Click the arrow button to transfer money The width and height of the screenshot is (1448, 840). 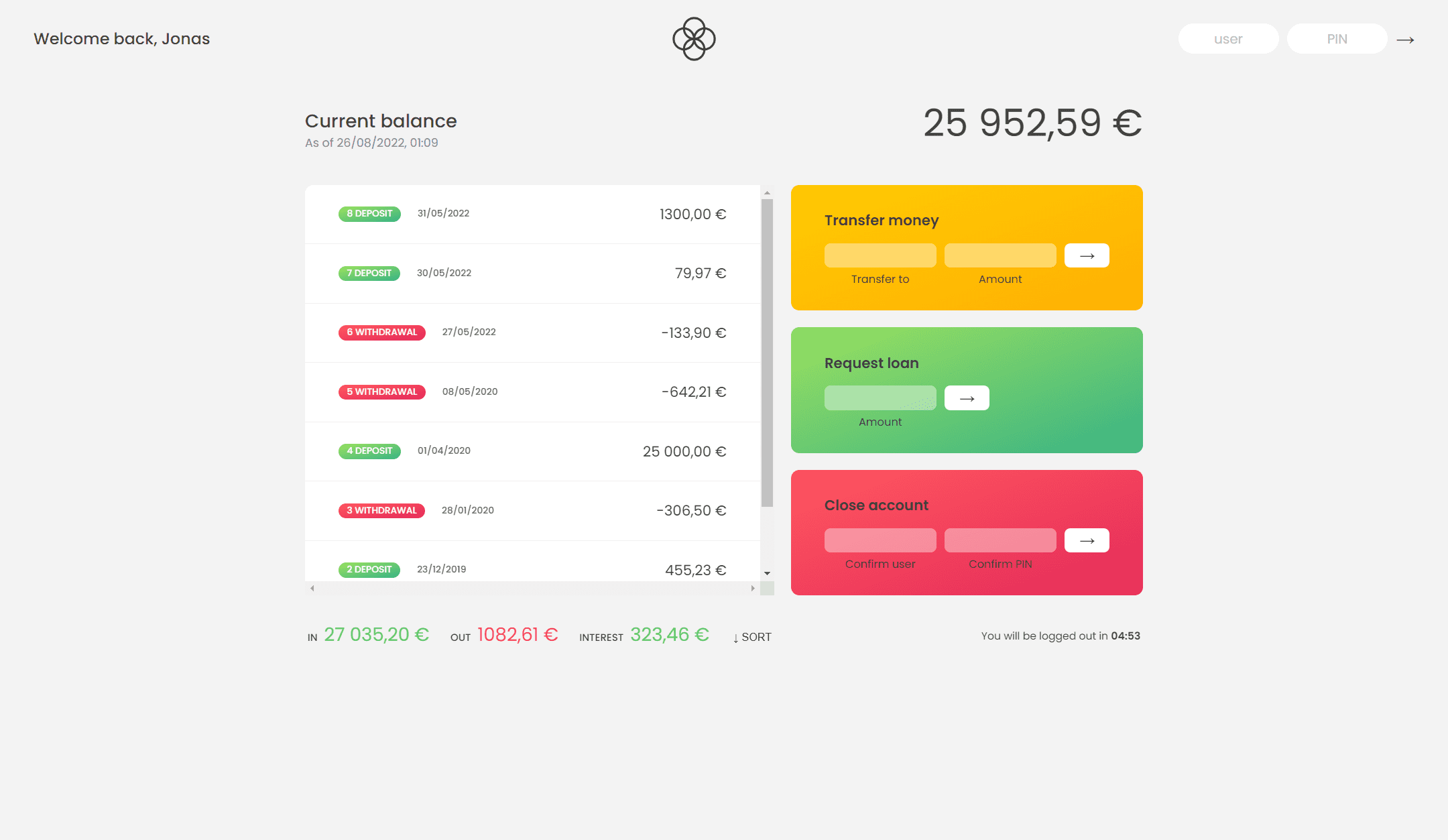coord(1087,255)
